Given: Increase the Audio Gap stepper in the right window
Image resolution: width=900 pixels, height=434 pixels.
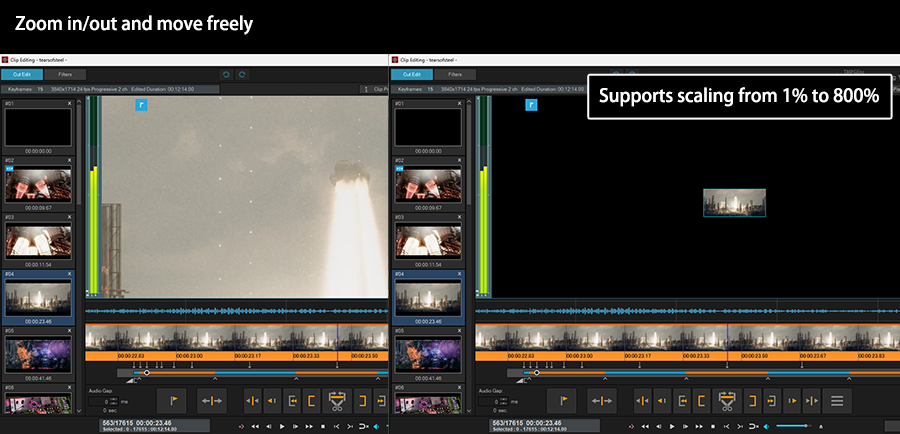Looking at the screenshot, I should [504, 399].
